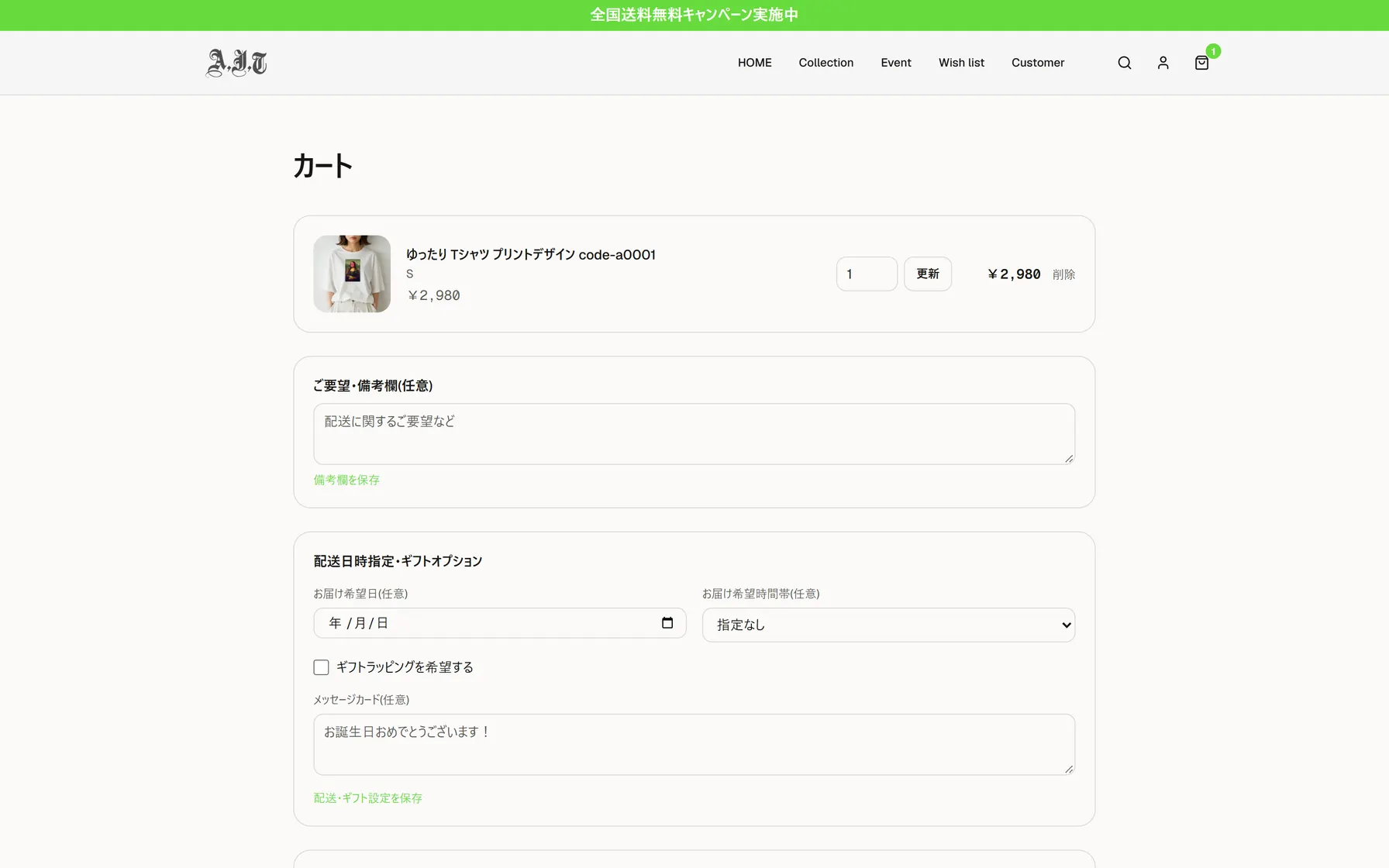
Task: Click the size S variant text
Action: click(410, 274)
